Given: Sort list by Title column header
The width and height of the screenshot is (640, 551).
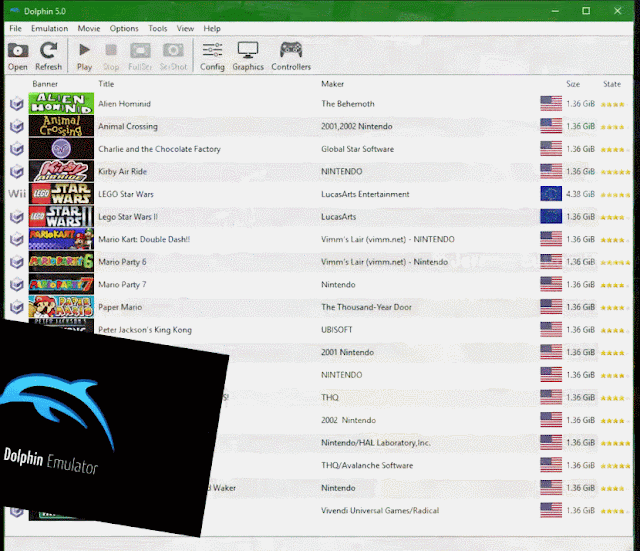Looking at the screenshot, I should 106,84.
